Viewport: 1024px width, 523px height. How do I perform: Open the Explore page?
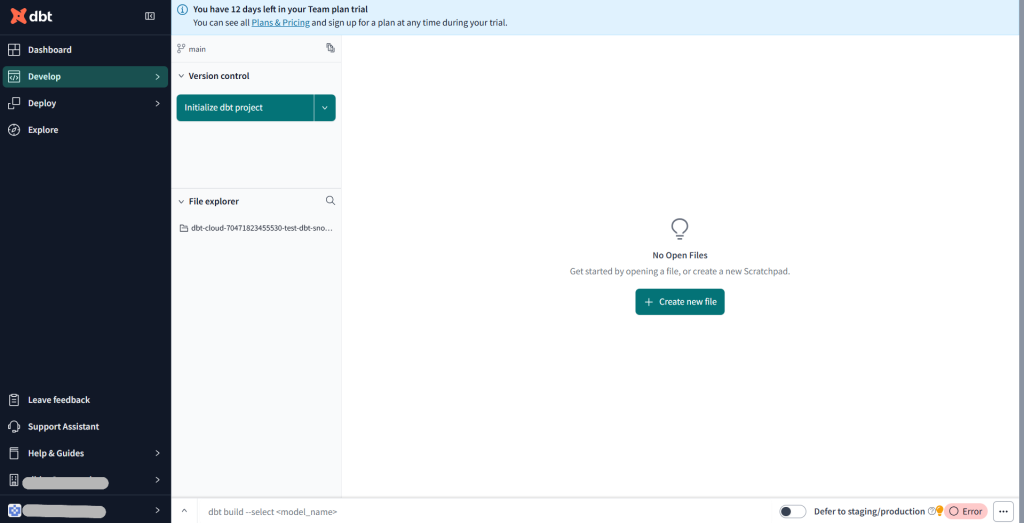[85, 130]
